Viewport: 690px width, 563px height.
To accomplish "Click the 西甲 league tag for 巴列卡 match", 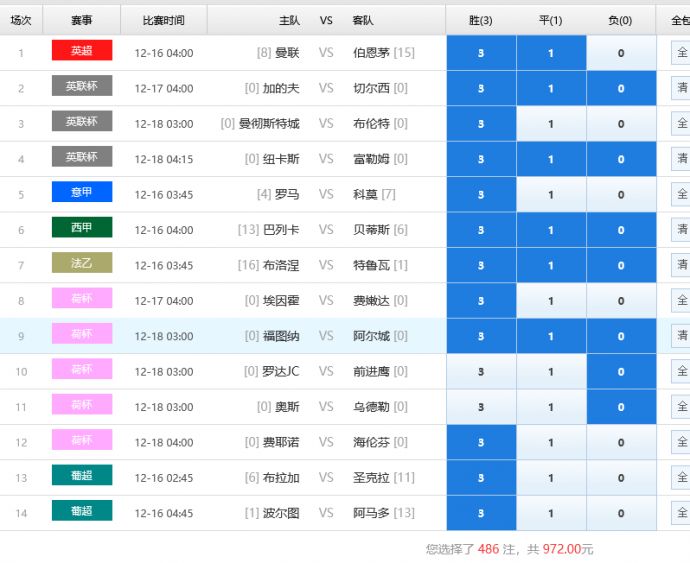I will click(82, 229).
